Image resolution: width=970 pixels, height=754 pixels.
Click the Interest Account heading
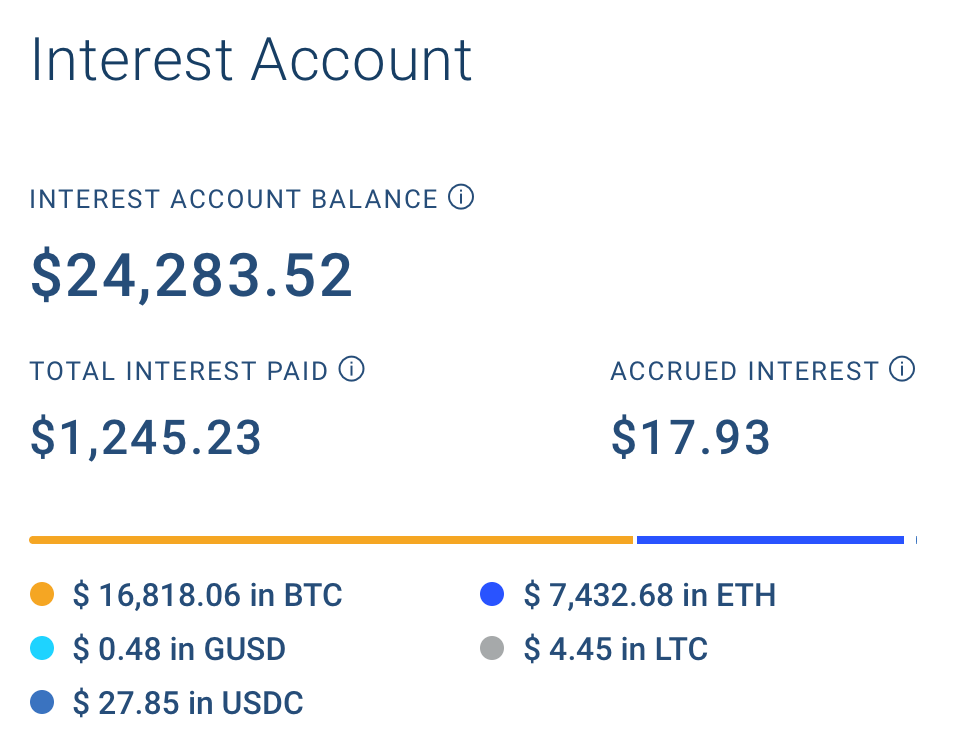click(x=251, y=60)
